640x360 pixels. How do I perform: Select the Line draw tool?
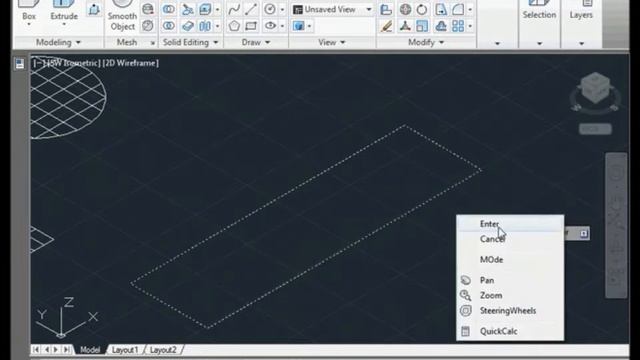pos(251,9)
